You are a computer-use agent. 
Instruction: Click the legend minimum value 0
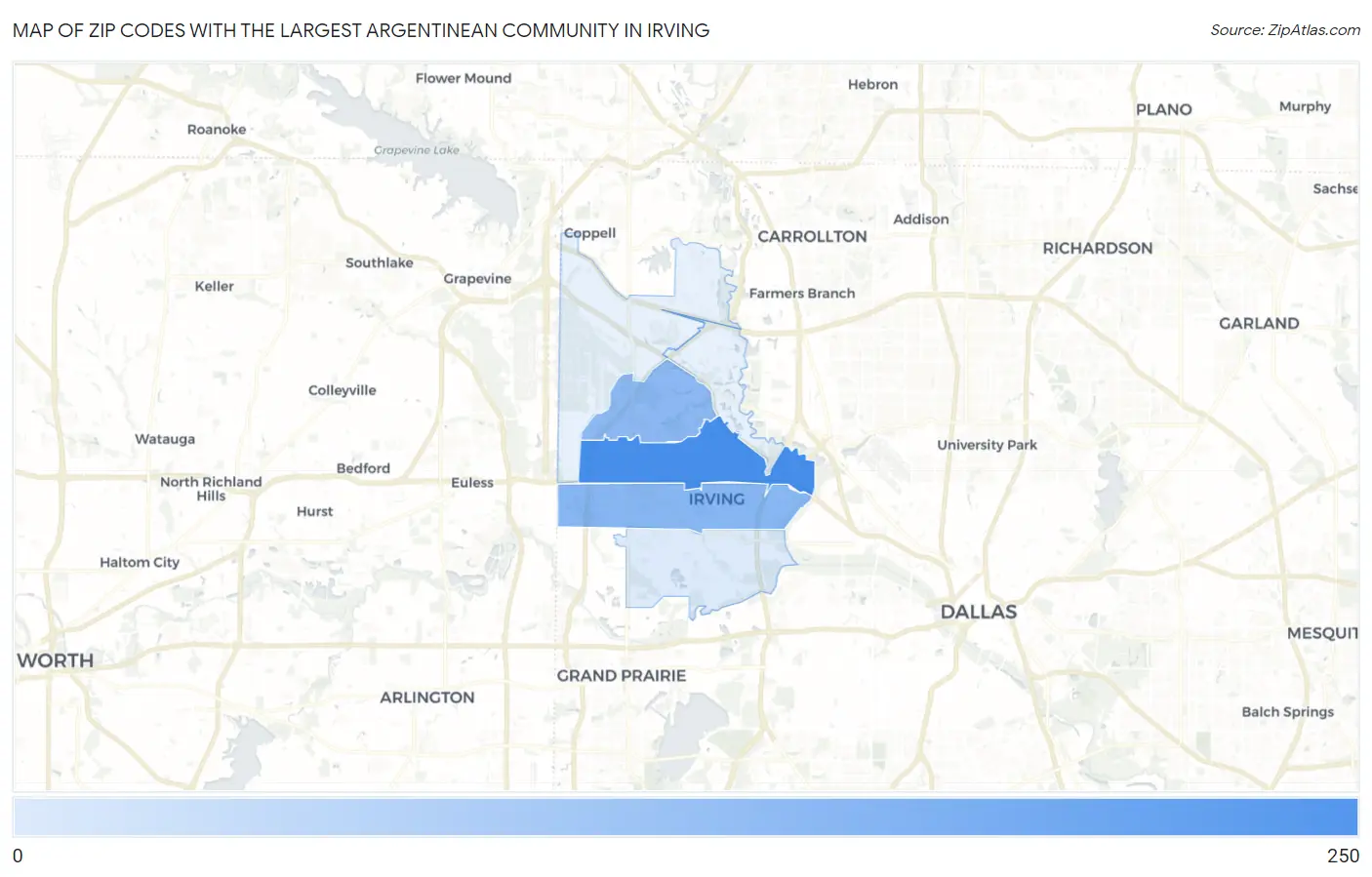pos(18,856)
